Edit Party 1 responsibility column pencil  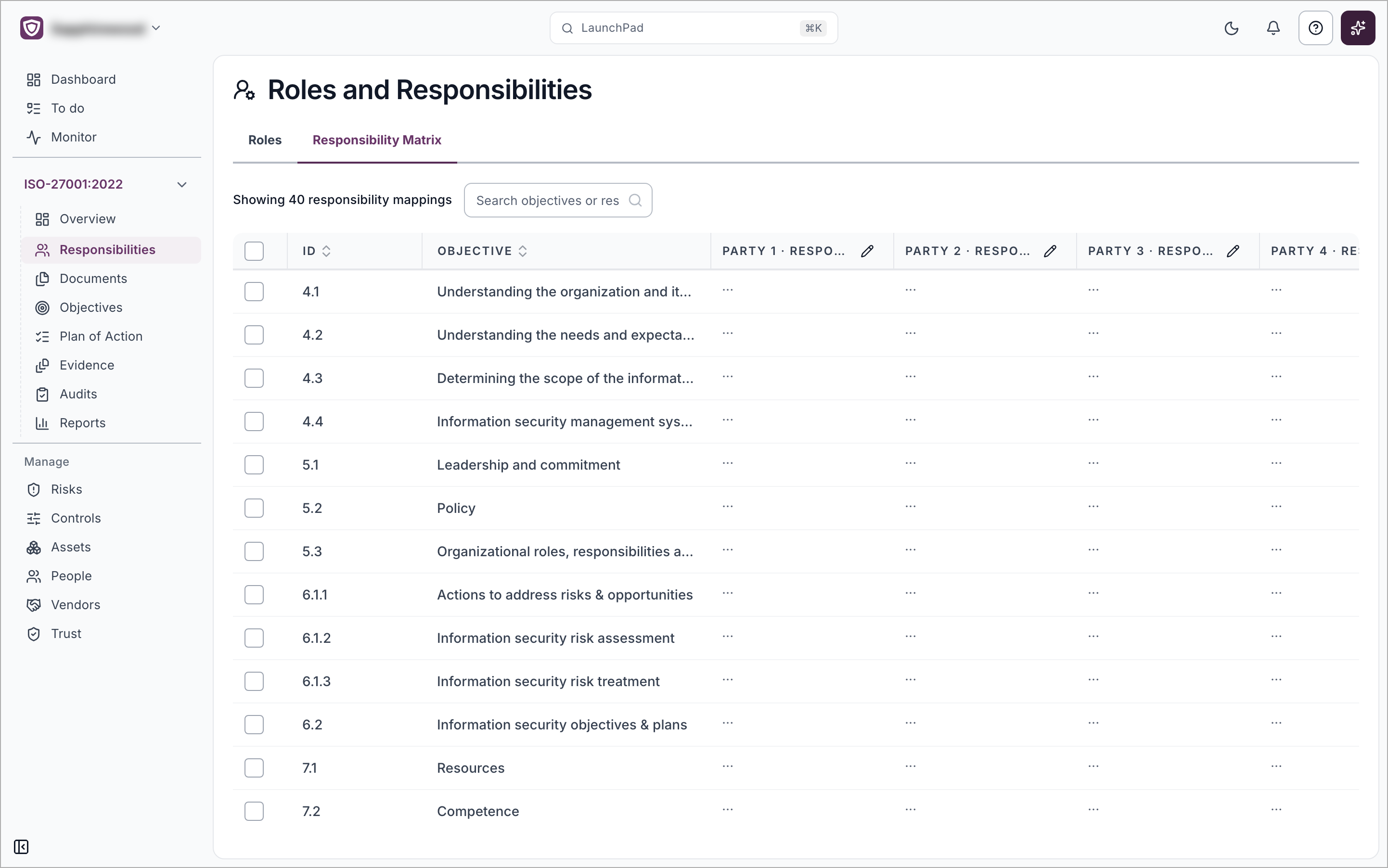click(x=867, y=251)
